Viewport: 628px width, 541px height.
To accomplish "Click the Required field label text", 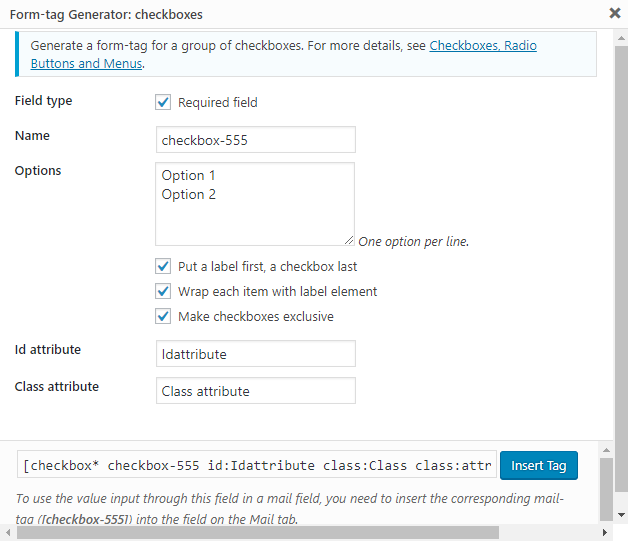I will point(217,102).
